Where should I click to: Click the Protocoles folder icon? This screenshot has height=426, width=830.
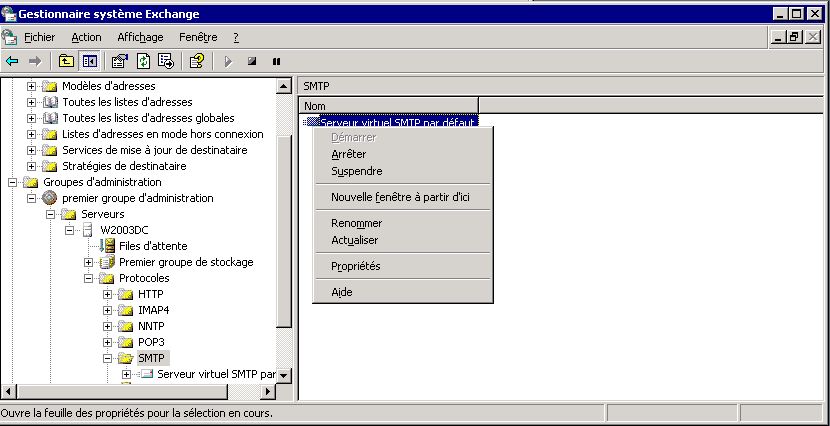107,278
